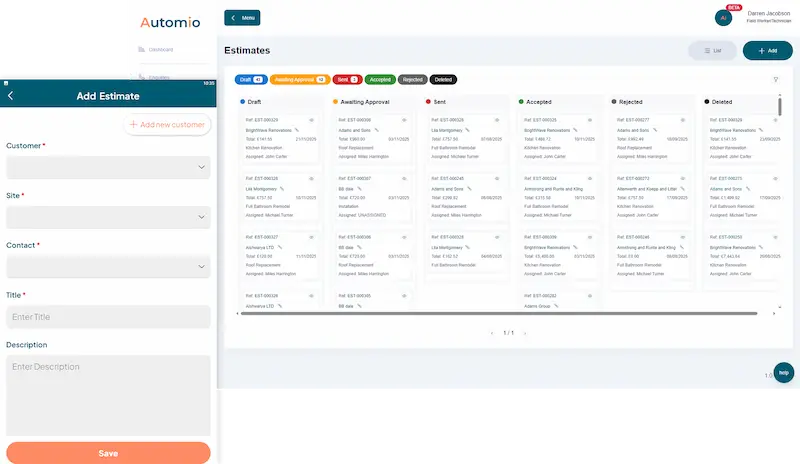The image size is (800, 464).
Task: View Rejected card EST-000277 with eye icon
Action: click(683, 120)
